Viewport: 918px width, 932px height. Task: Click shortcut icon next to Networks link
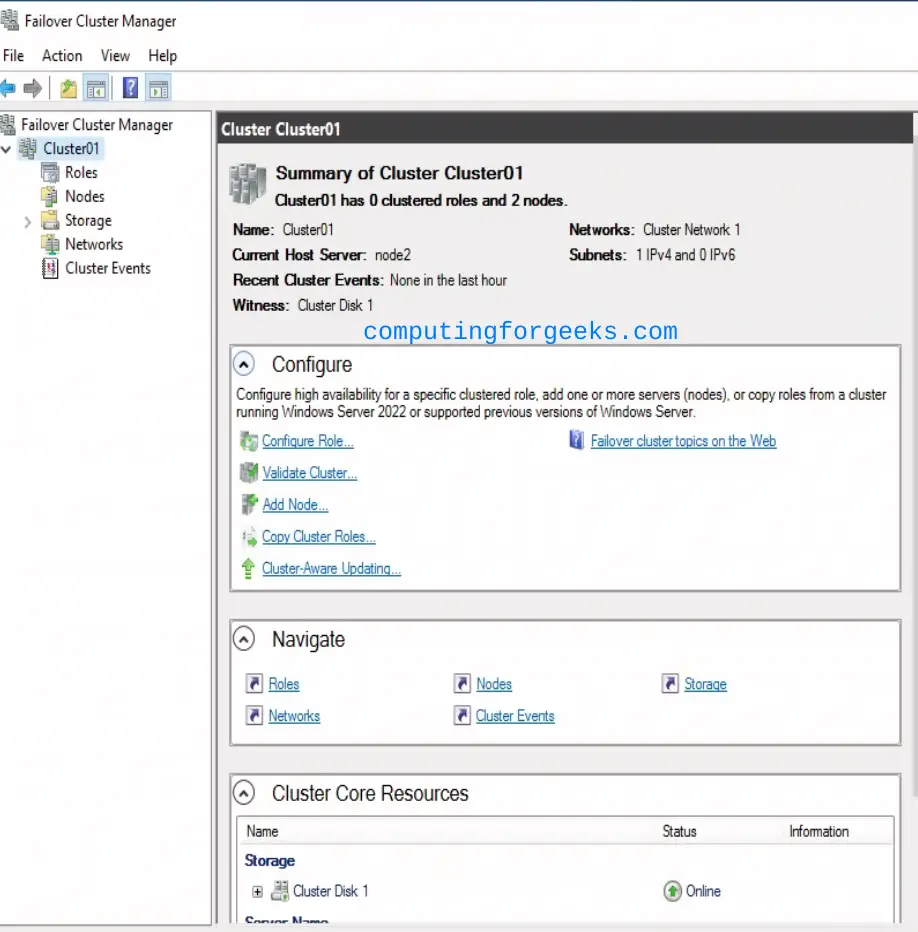tap(254, 715)
